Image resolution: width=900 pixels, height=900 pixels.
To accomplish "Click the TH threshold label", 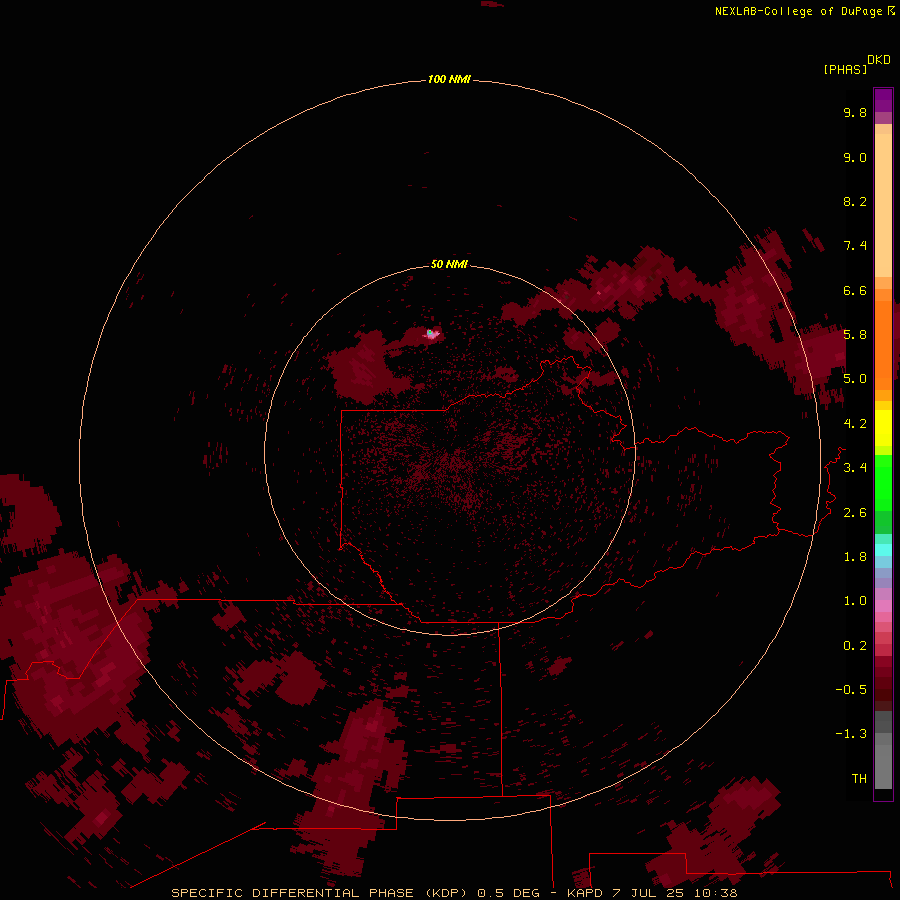I will pyautogui.click(x=859, y=779).
